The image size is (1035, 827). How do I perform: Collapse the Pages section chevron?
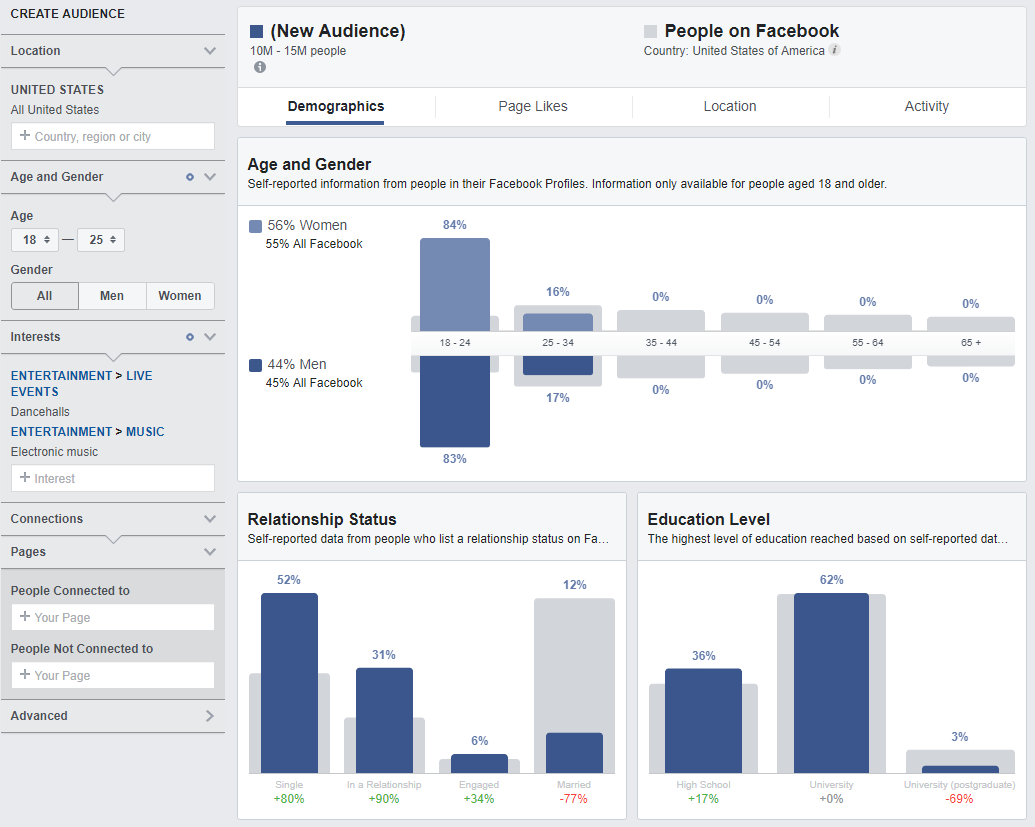tap(210, 552)
